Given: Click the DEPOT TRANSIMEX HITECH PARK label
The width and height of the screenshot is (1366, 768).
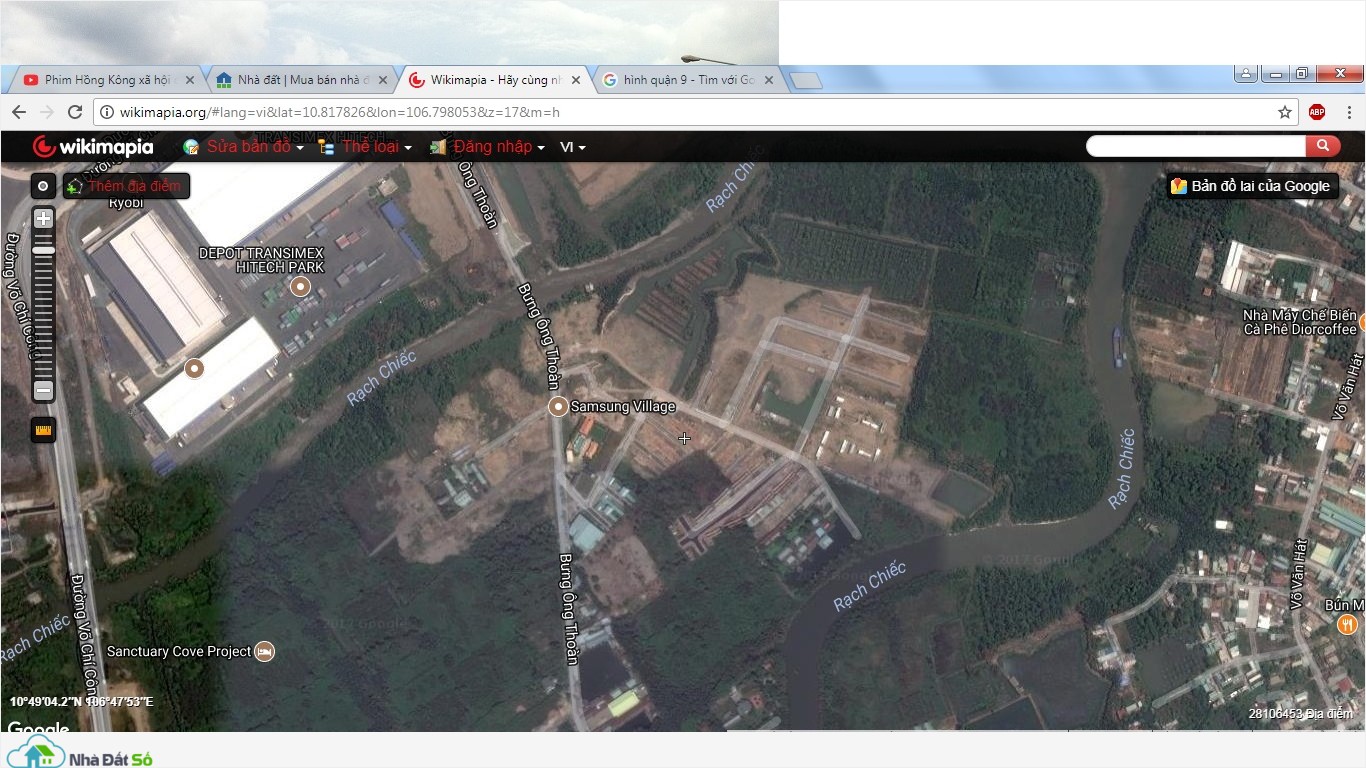Looking at the screenshot, I should [x=261, y=260].
